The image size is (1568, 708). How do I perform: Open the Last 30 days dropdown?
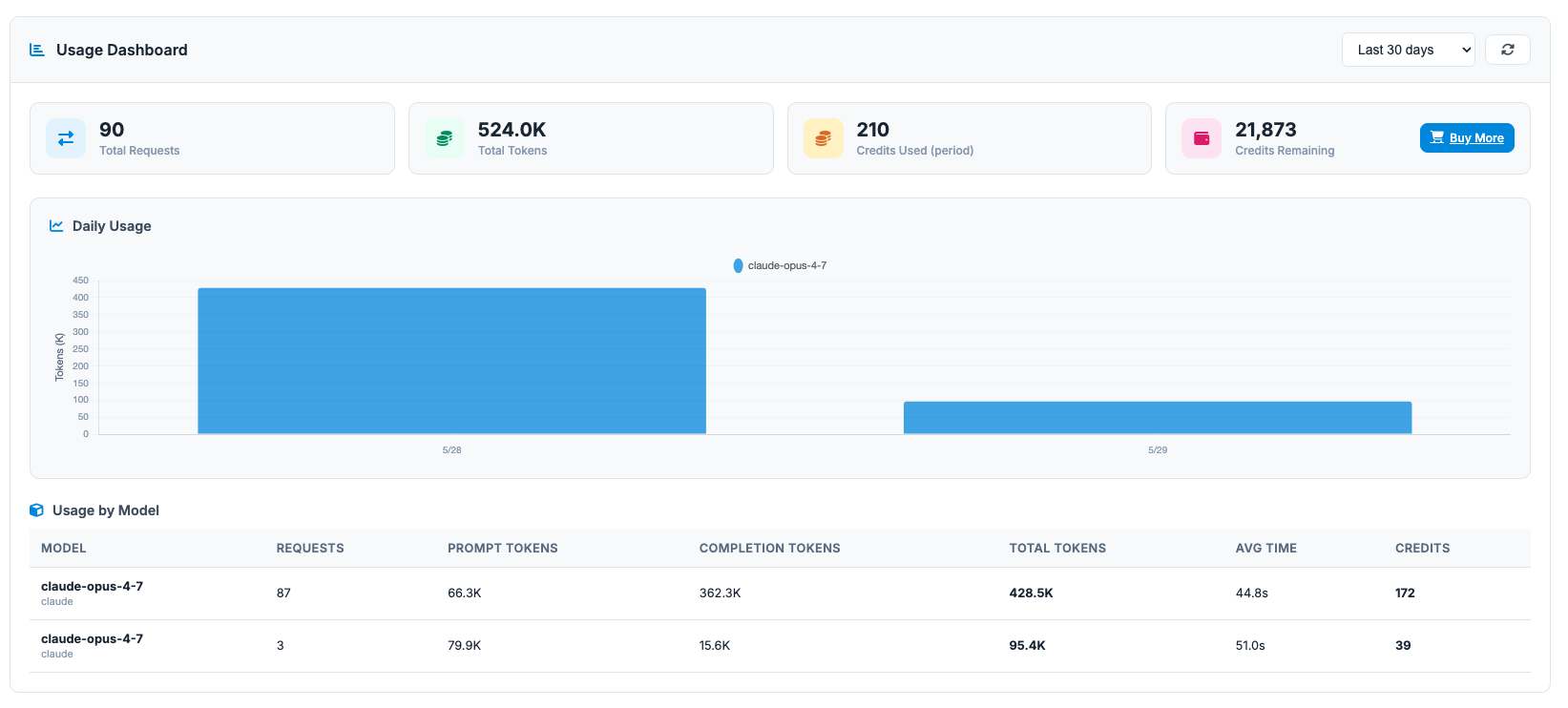click(x=1408, y=50)
